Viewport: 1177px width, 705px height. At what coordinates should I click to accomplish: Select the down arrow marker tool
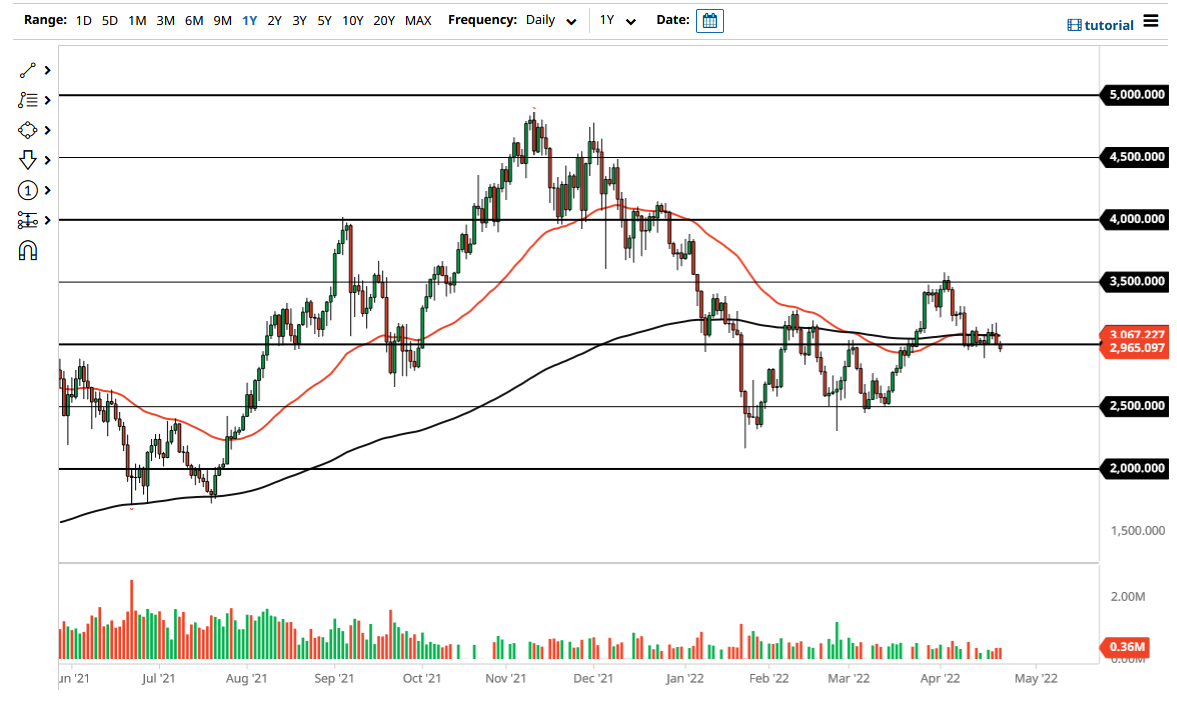(x=28, y=160)
